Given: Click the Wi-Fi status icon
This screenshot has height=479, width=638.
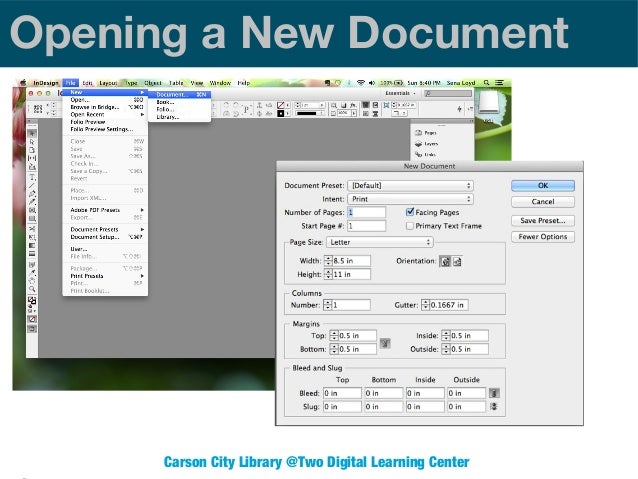Looking at the screenshot, I should pyautogui.click(x=361, y=83).
